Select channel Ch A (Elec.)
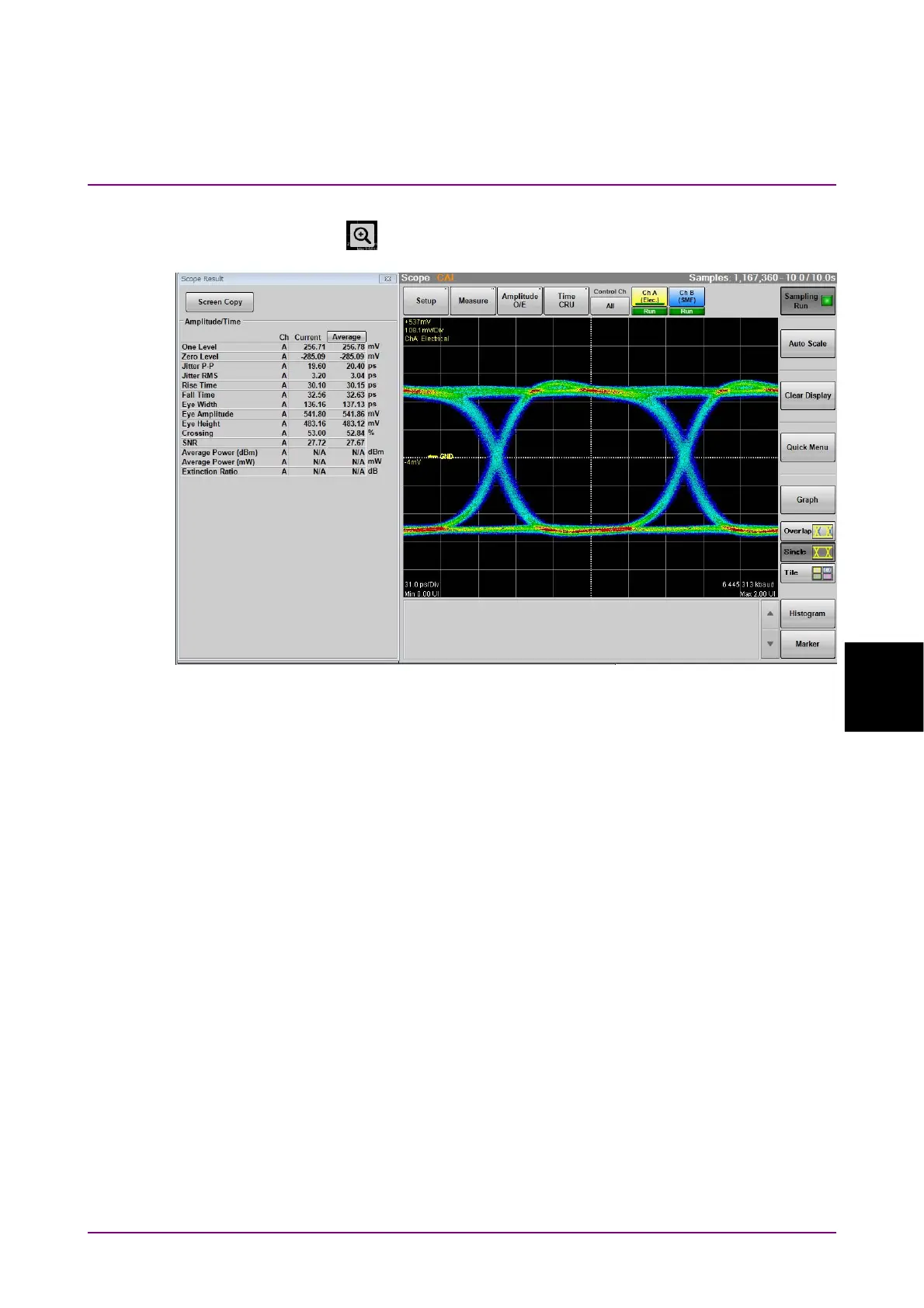The width and height of the screenshot is (924, 1308). [649, 297]
